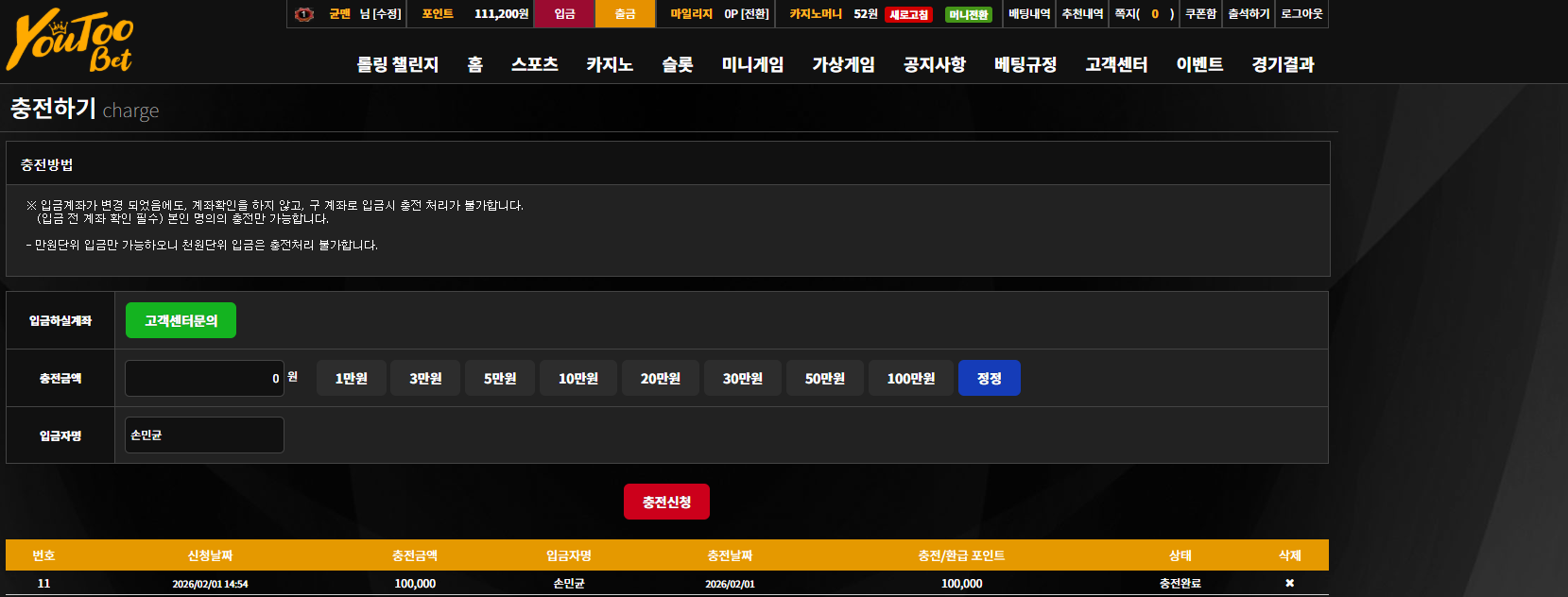
Task: Click the red 새로고침 refresh badge
Action: (909, 14)
